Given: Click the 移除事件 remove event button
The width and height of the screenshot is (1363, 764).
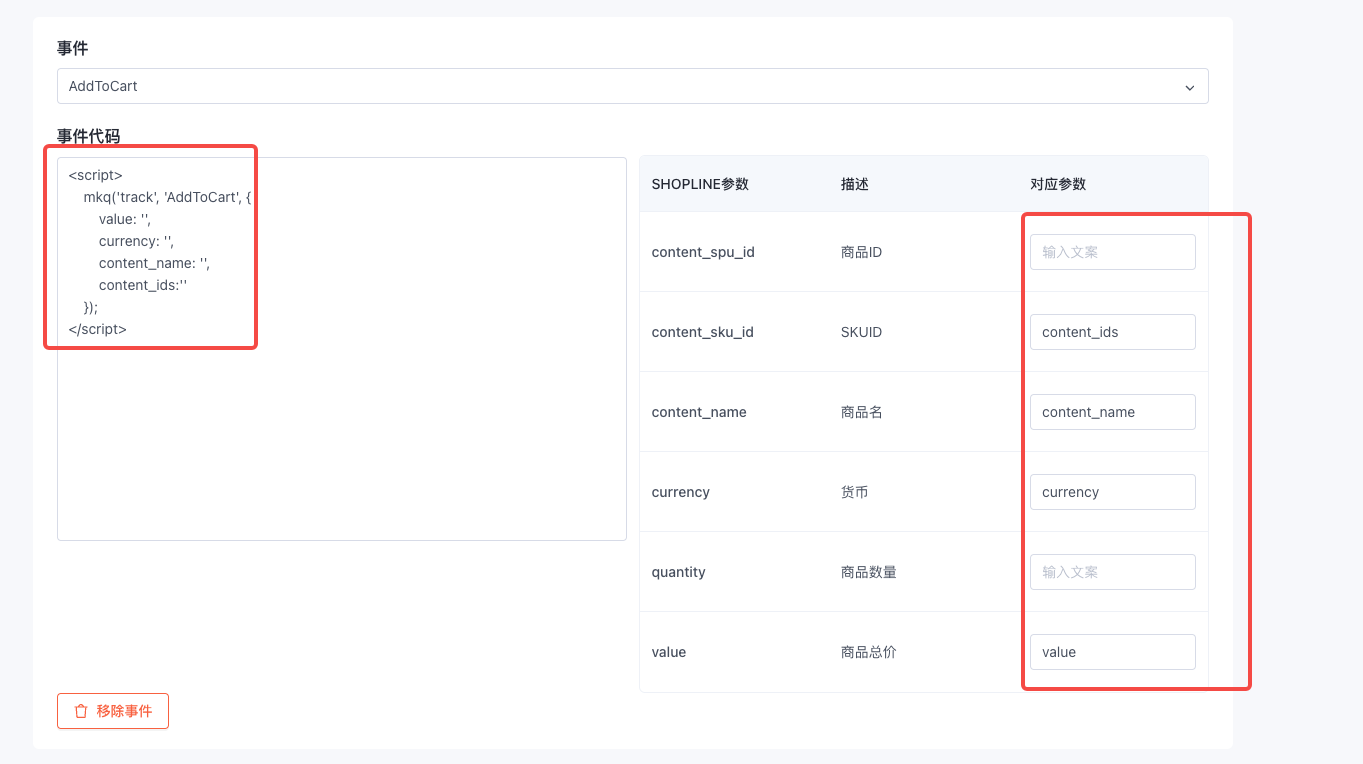Looking at the screenshot, I should coord(113,711).
